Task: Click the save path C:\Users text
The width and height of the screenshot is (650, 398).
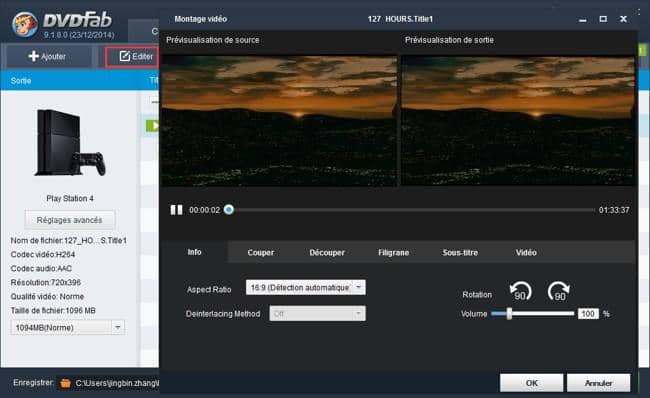Action: pos(117,383)
